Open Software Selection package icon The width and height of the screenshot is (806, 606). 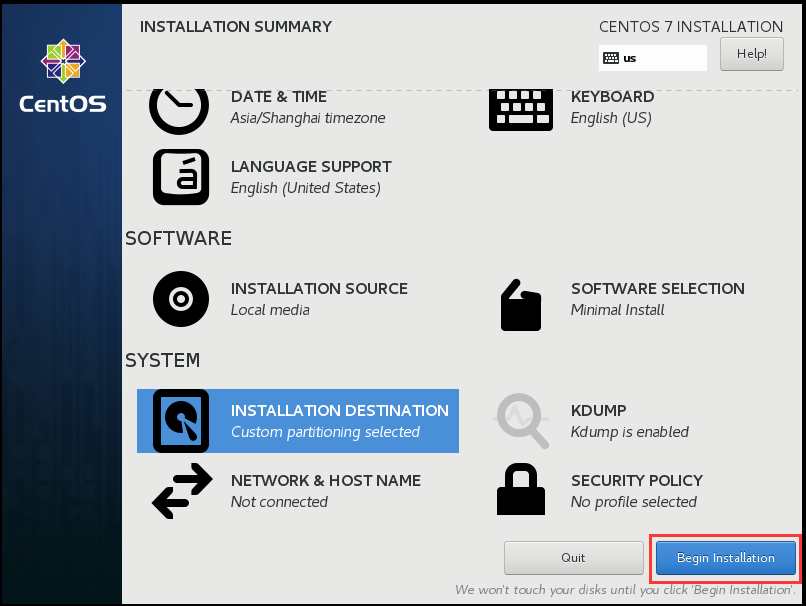521,305
